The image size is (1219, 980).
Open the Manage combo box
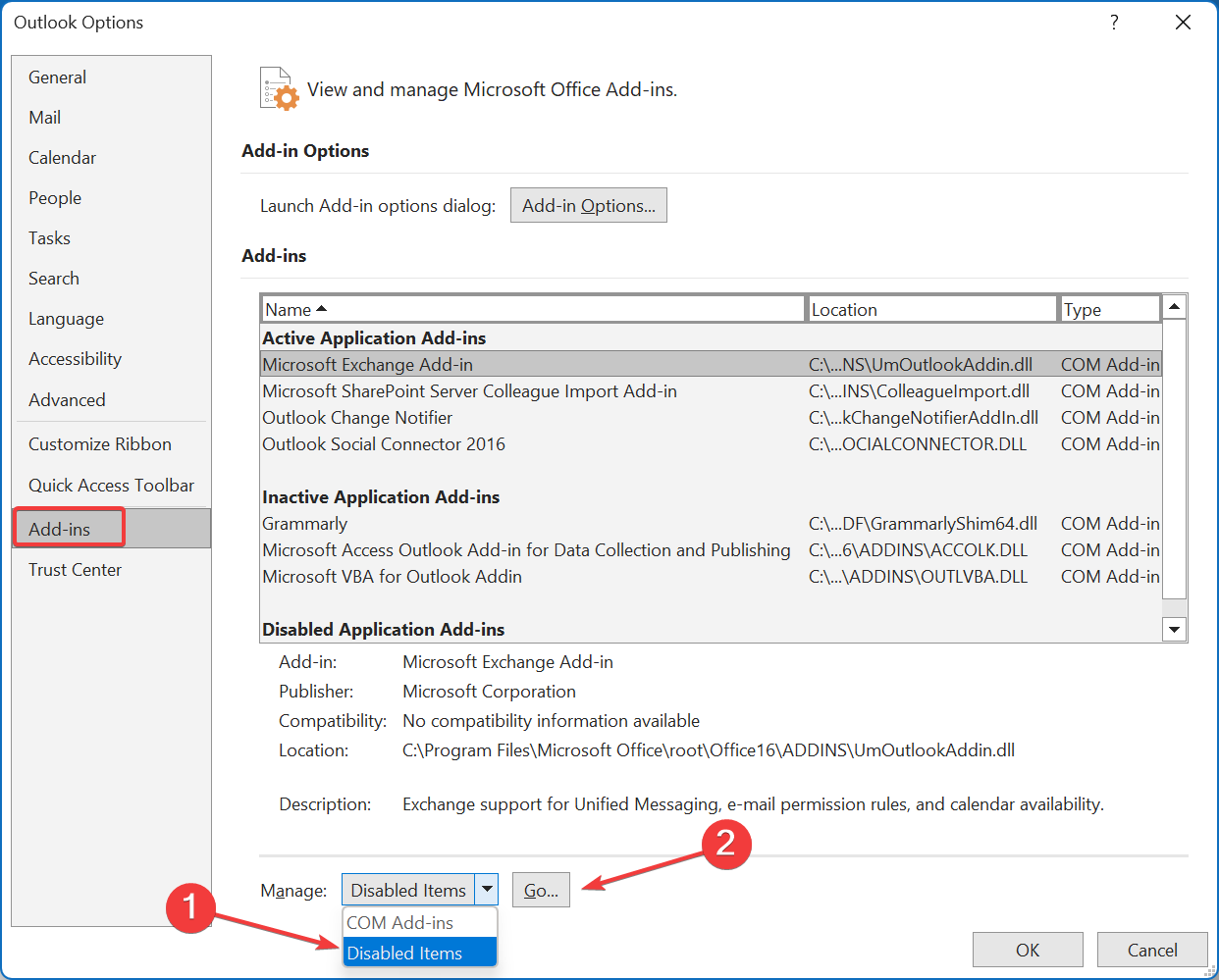pyautogui.click(x=412, y=889)
